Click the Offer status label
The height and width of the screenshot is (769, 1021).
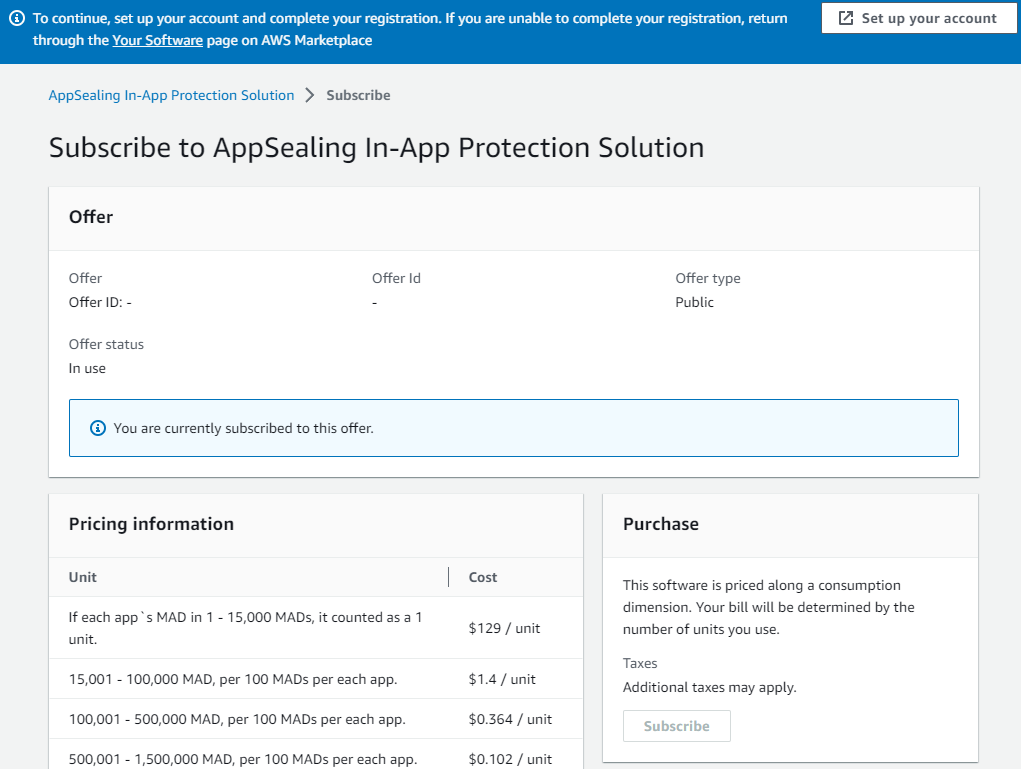[x=106, y=344]
